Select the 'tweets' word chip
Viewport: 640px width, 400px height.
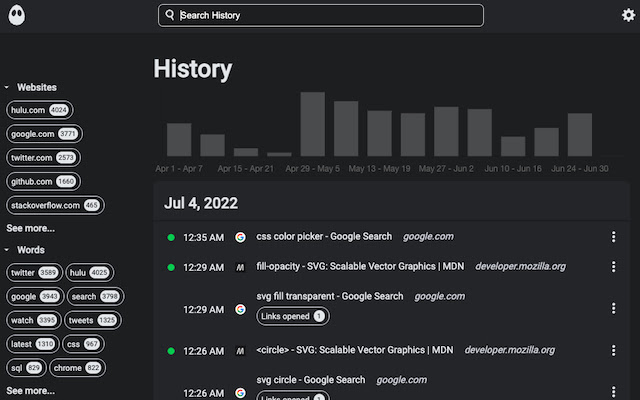(93, 320)
